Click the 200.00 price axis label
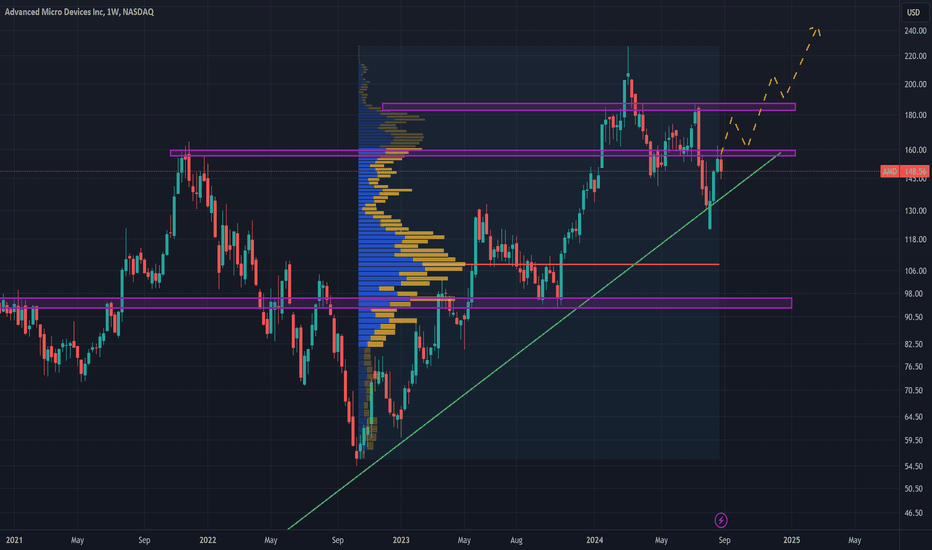This screenshot has width=932, height=550. pyautogui.click(x=915, y=84)
